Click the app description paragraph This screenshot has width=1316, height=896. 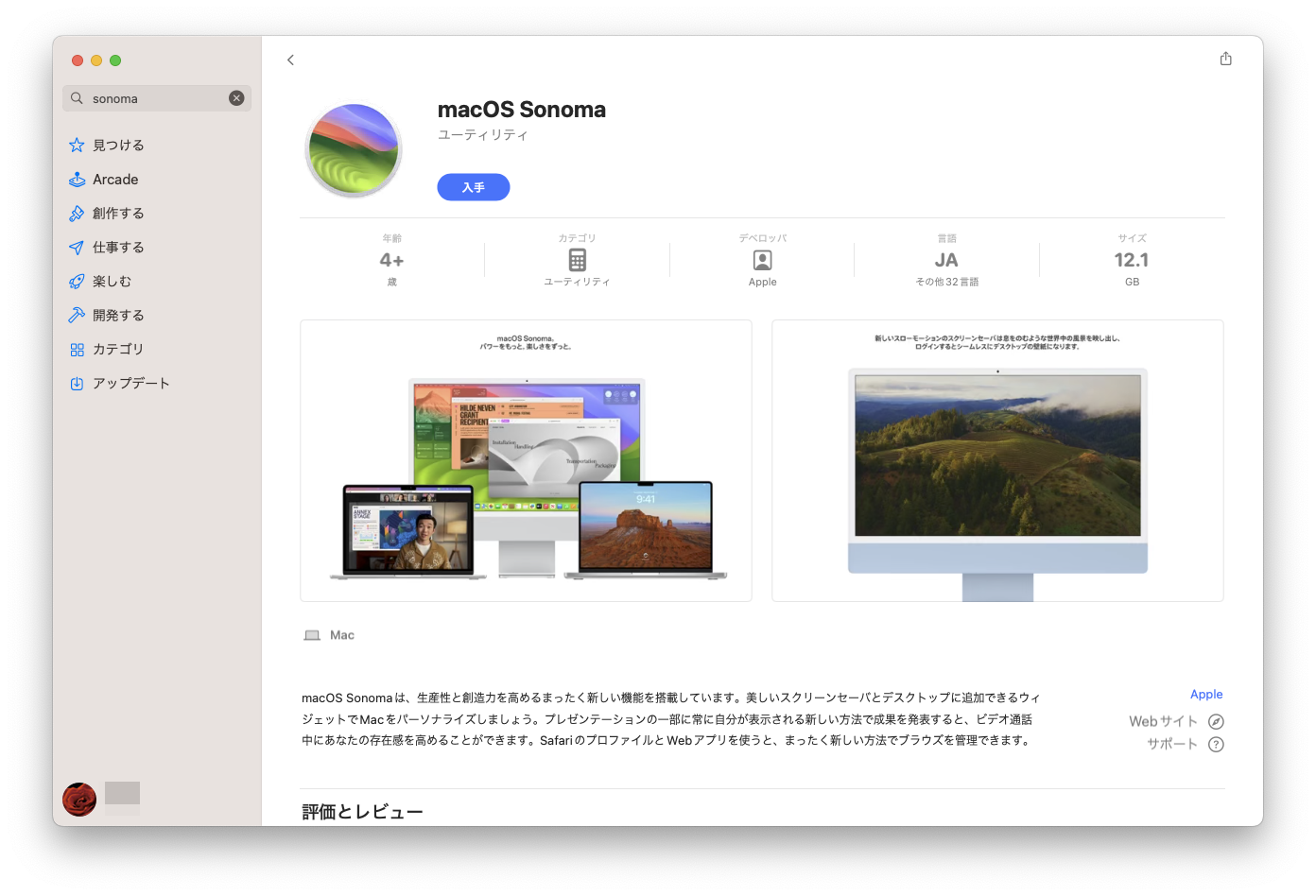pos(671,719)
